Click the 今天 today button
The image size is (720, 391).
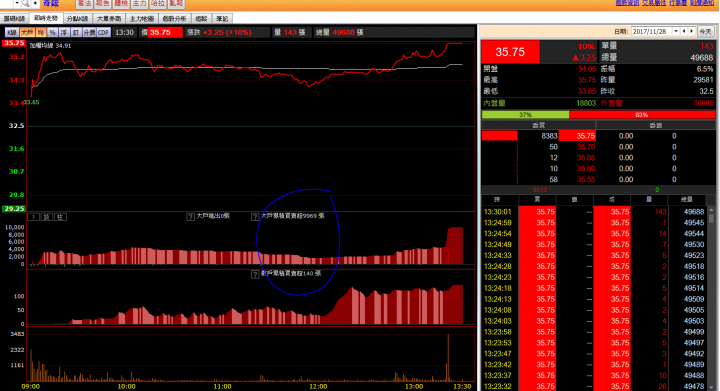click(x=705, y=32)
